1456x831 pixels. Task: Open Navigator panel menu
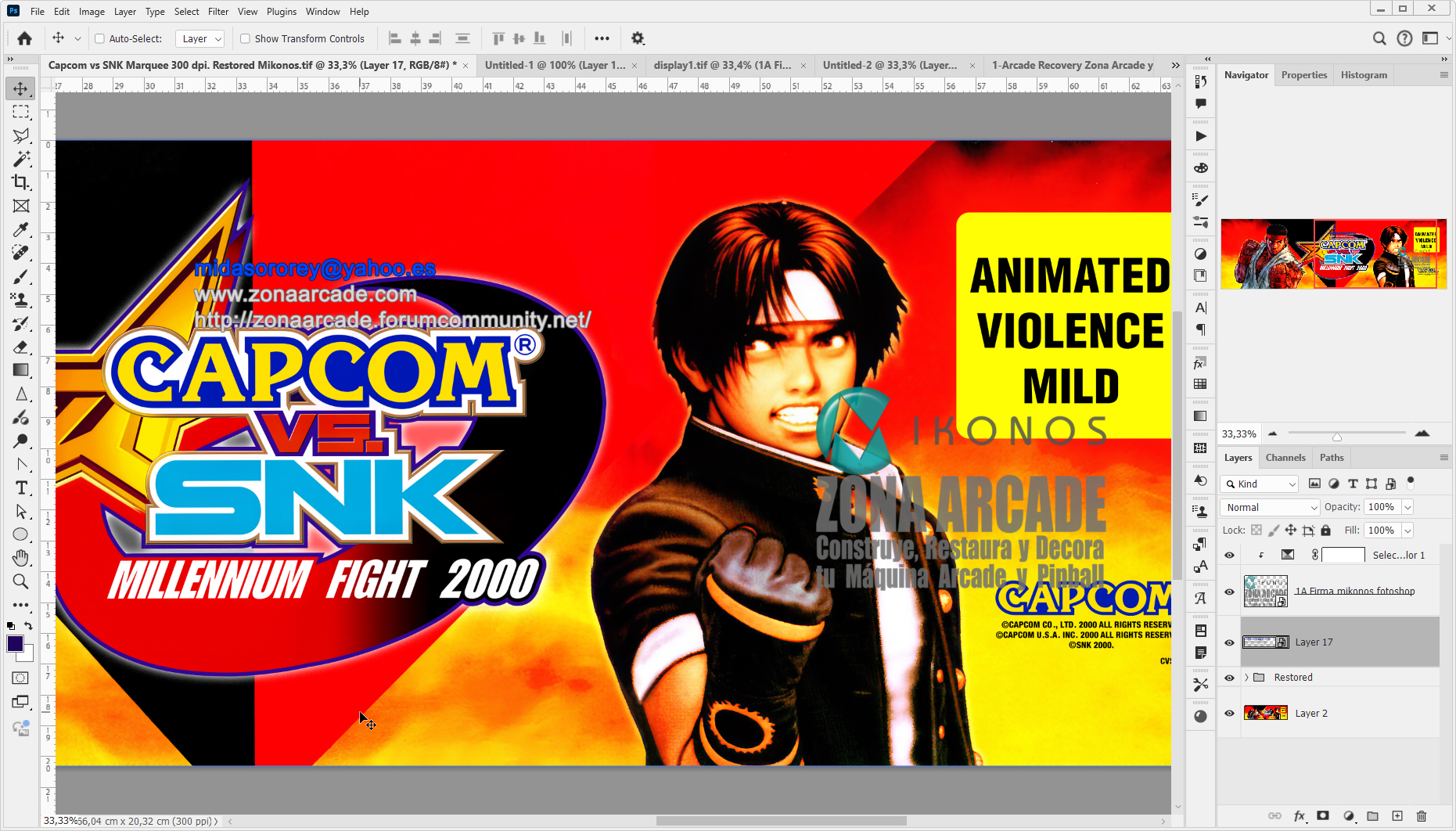click(x=1444, y=75)
